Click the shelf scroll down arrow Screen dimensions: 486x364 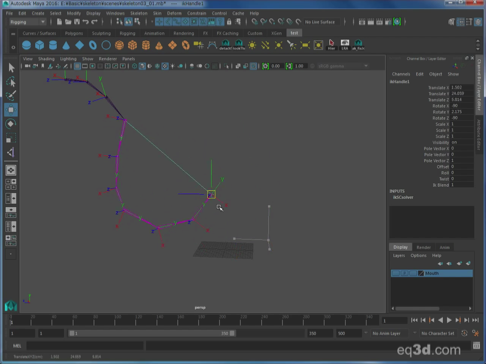478,48
